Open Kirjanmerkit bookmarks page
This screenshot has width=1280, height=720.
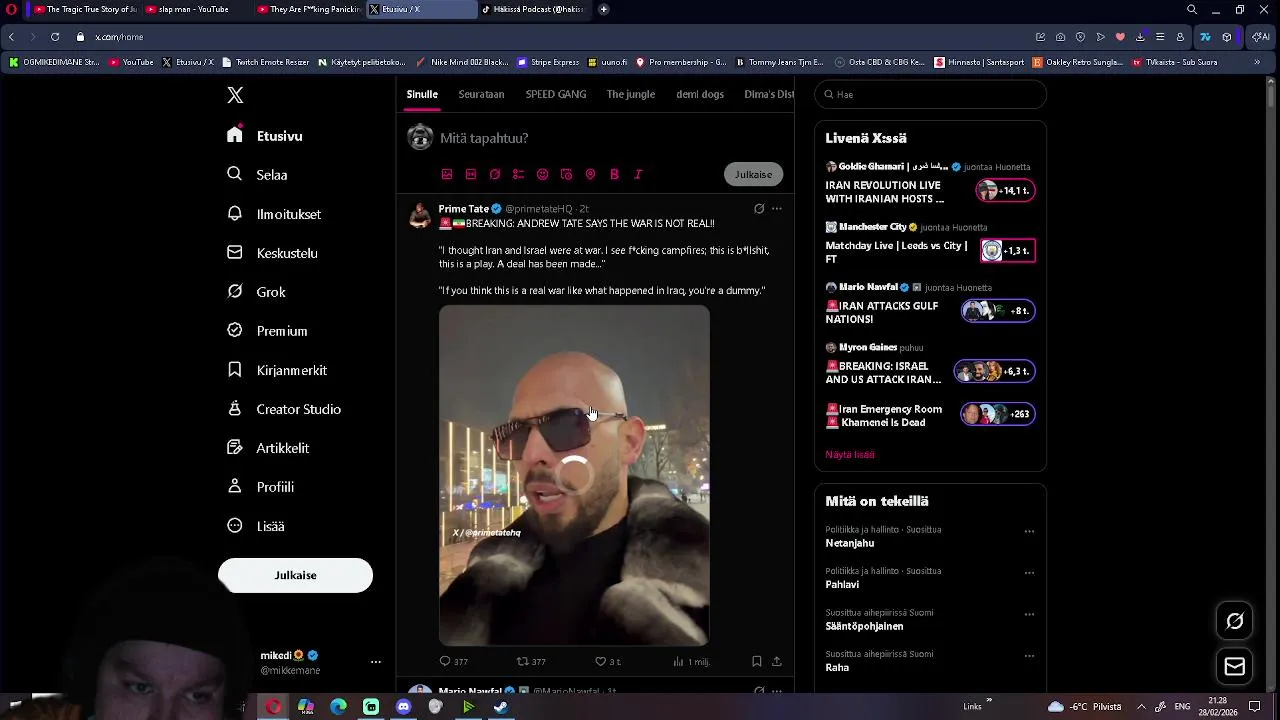point(277,370)
